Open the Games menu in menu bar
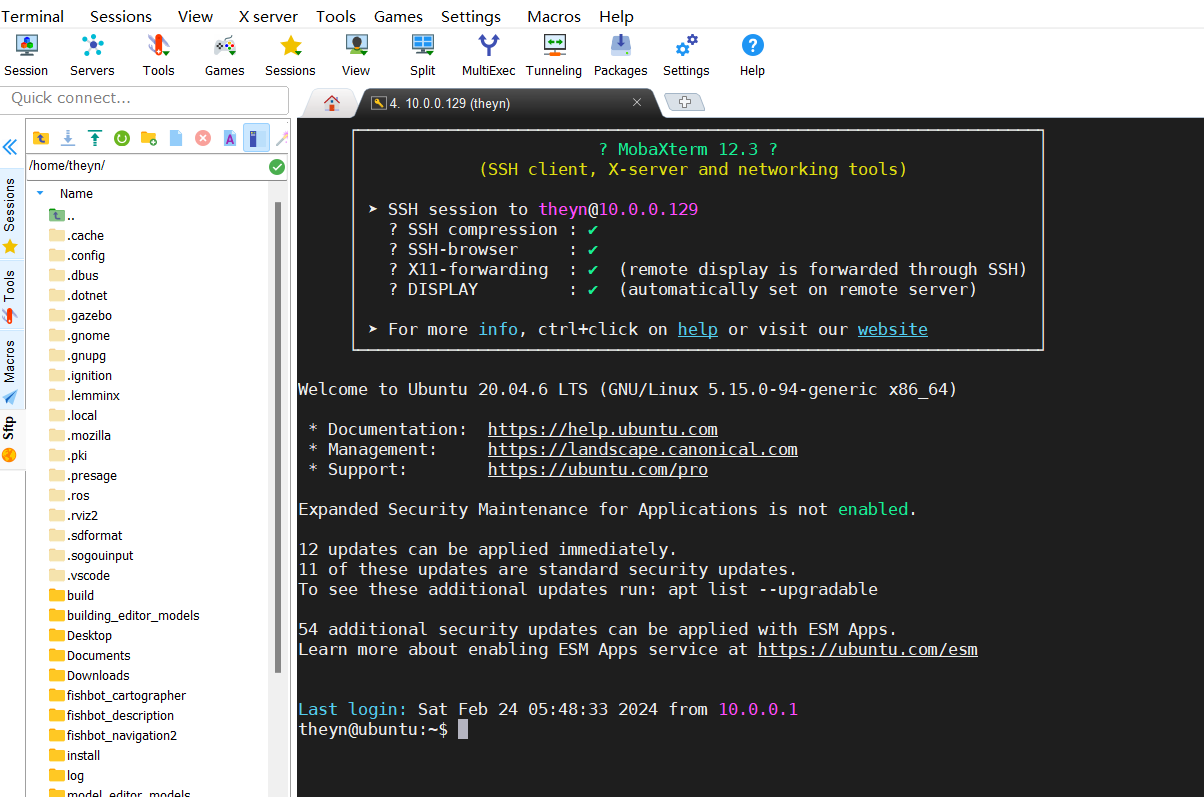The image size is (1204, 797). pos(398,16)
